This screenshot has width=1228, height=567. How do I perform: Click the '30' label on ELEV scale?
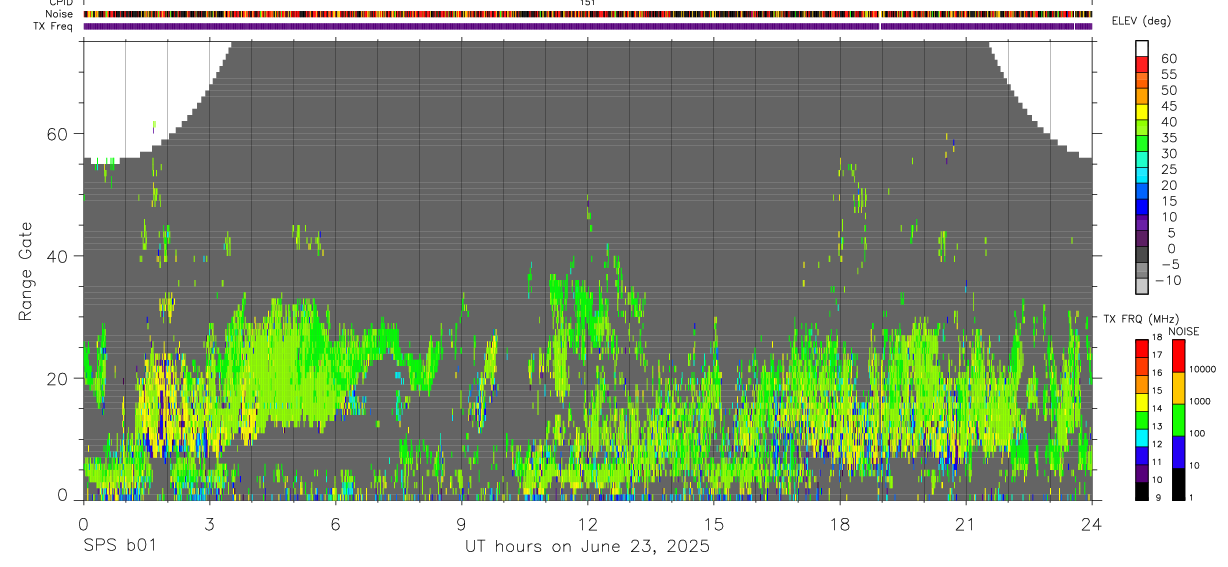[x=1169, y=153]
